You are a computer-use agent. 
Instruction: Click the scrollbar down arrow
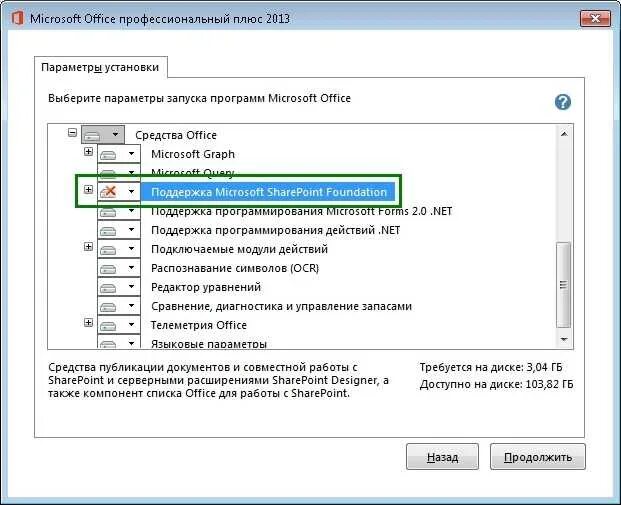coord(564,339)
